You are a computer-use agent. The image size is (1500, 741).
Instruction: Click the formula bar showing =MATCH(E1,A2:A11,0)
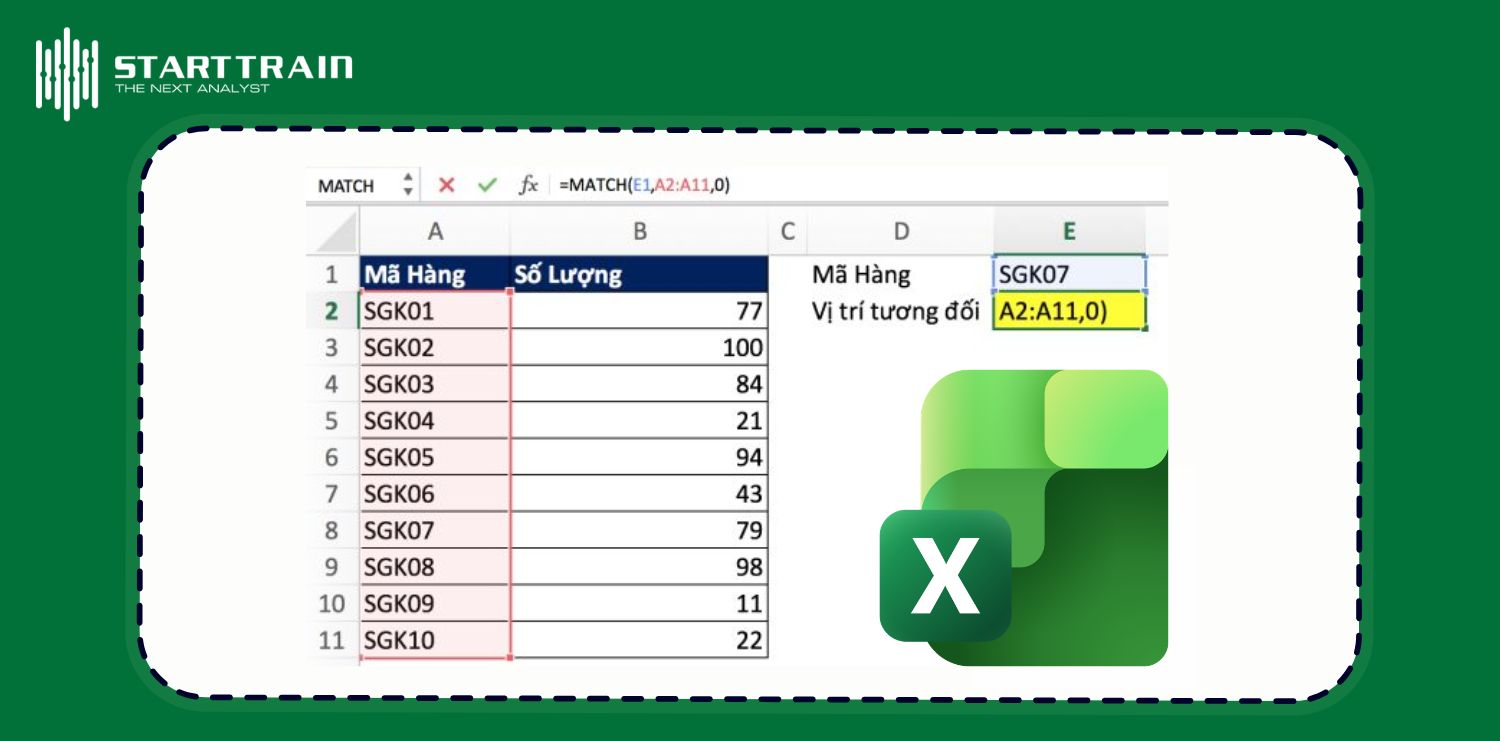pyautogui.click(x=645, y=185)
